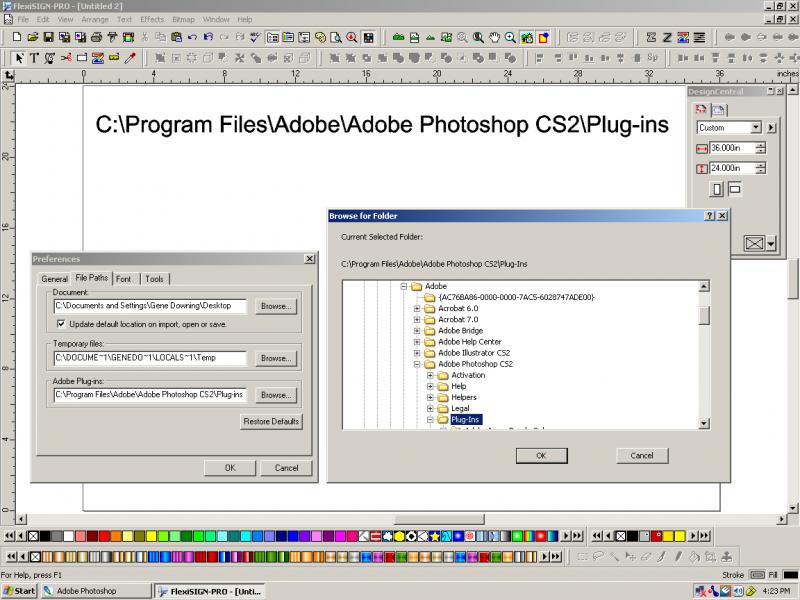The width and height of the screenshot is (800, 600).
Task: Open the Effects menu
Action: pos(152,19)
